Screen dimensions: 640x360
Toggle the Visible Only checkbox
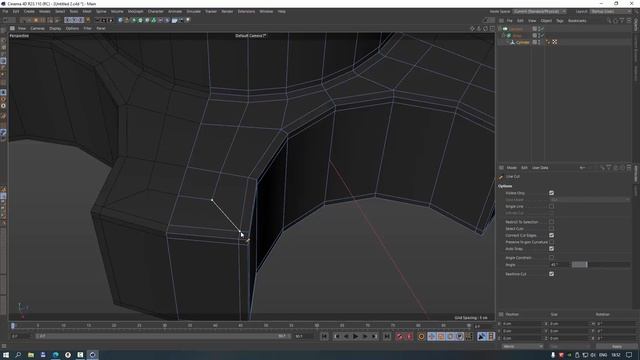(551, 193)
